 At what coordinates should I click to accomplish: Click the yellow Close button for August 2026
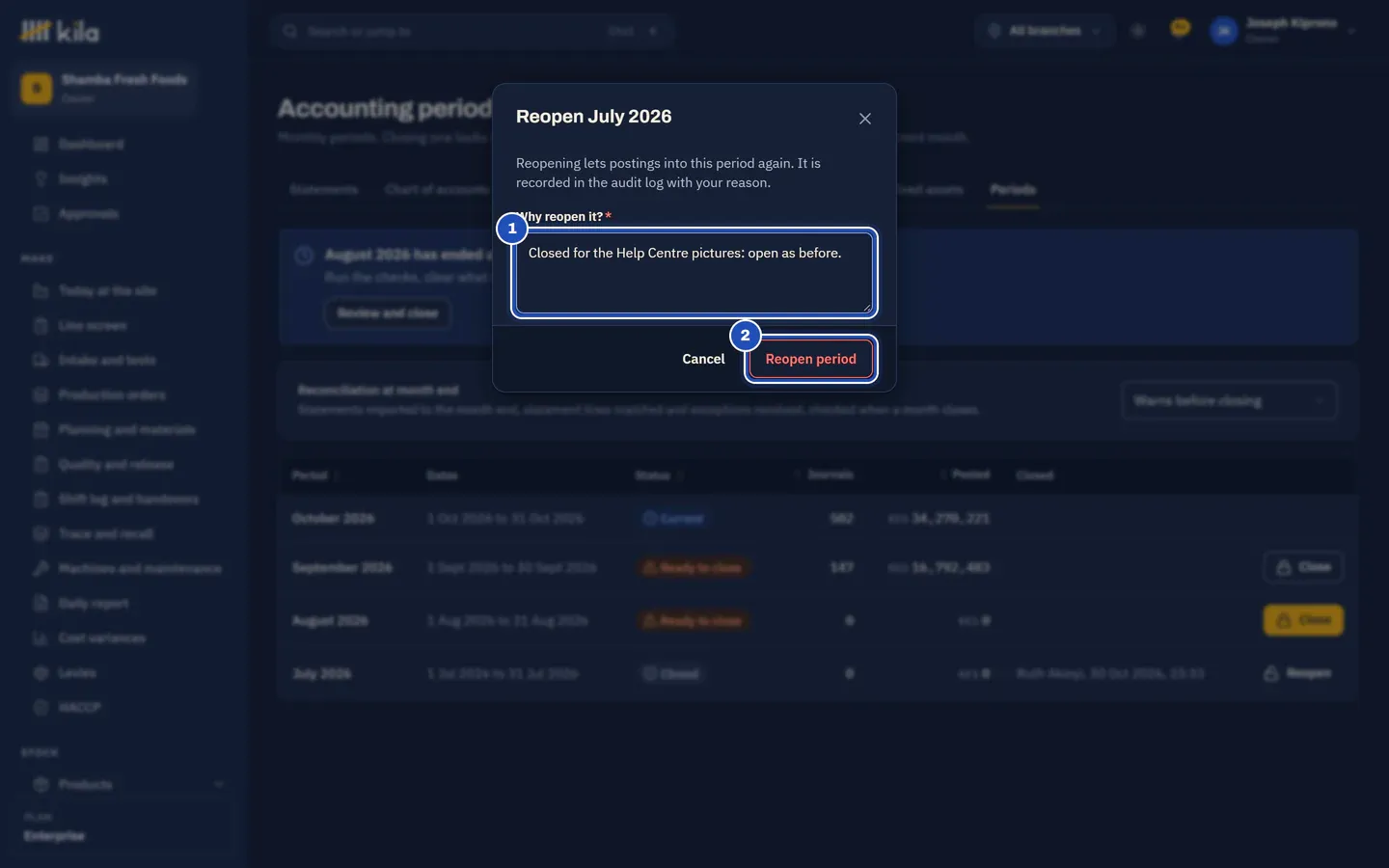(1303, 620)
